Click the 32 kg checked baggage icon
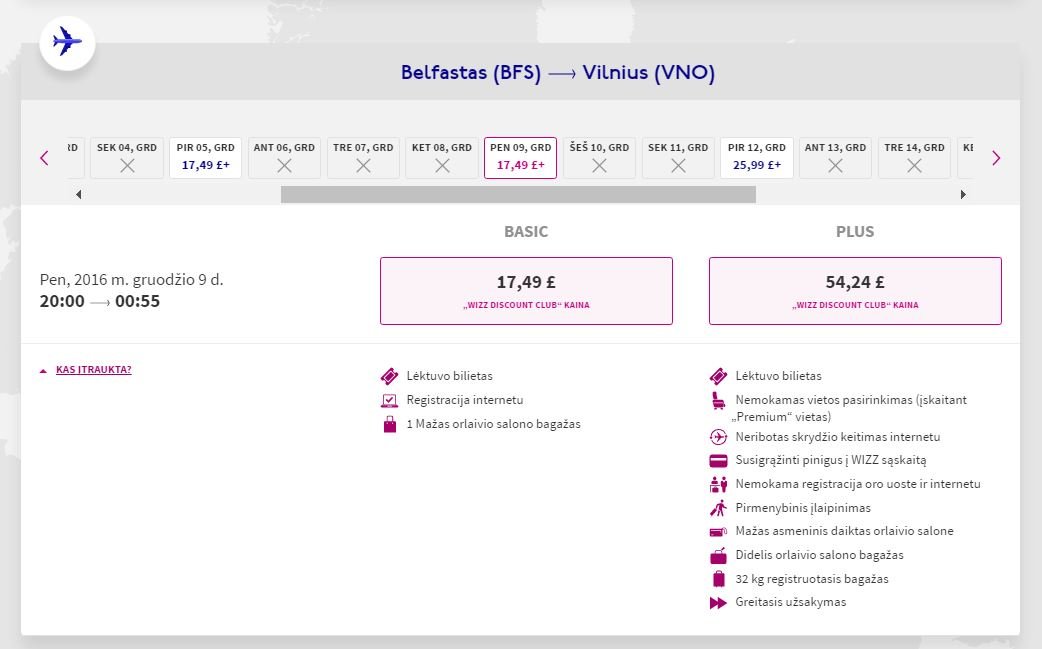Screen dimensions: 1042x649 pos(718,579)
